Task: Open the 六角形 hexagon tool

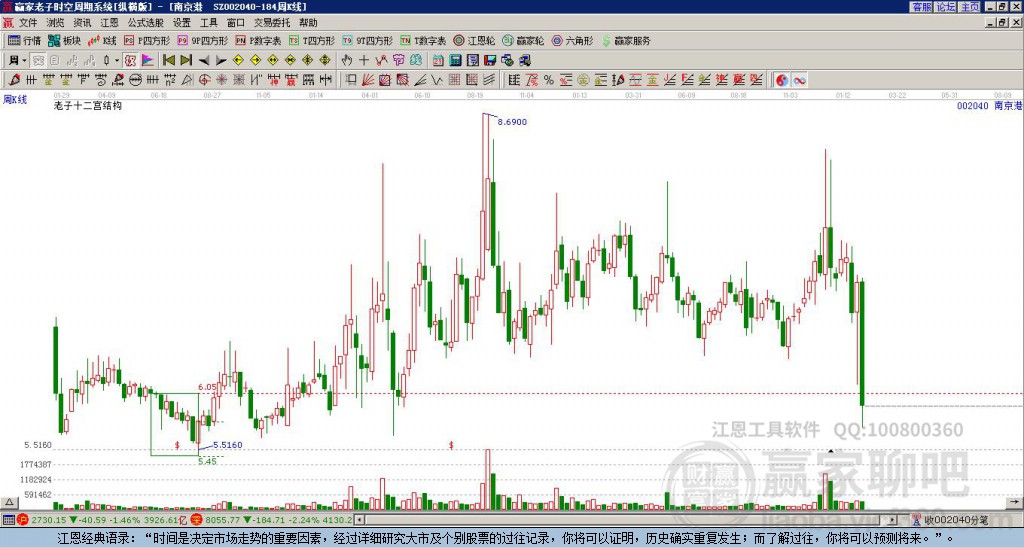Action: coord(572,40)
